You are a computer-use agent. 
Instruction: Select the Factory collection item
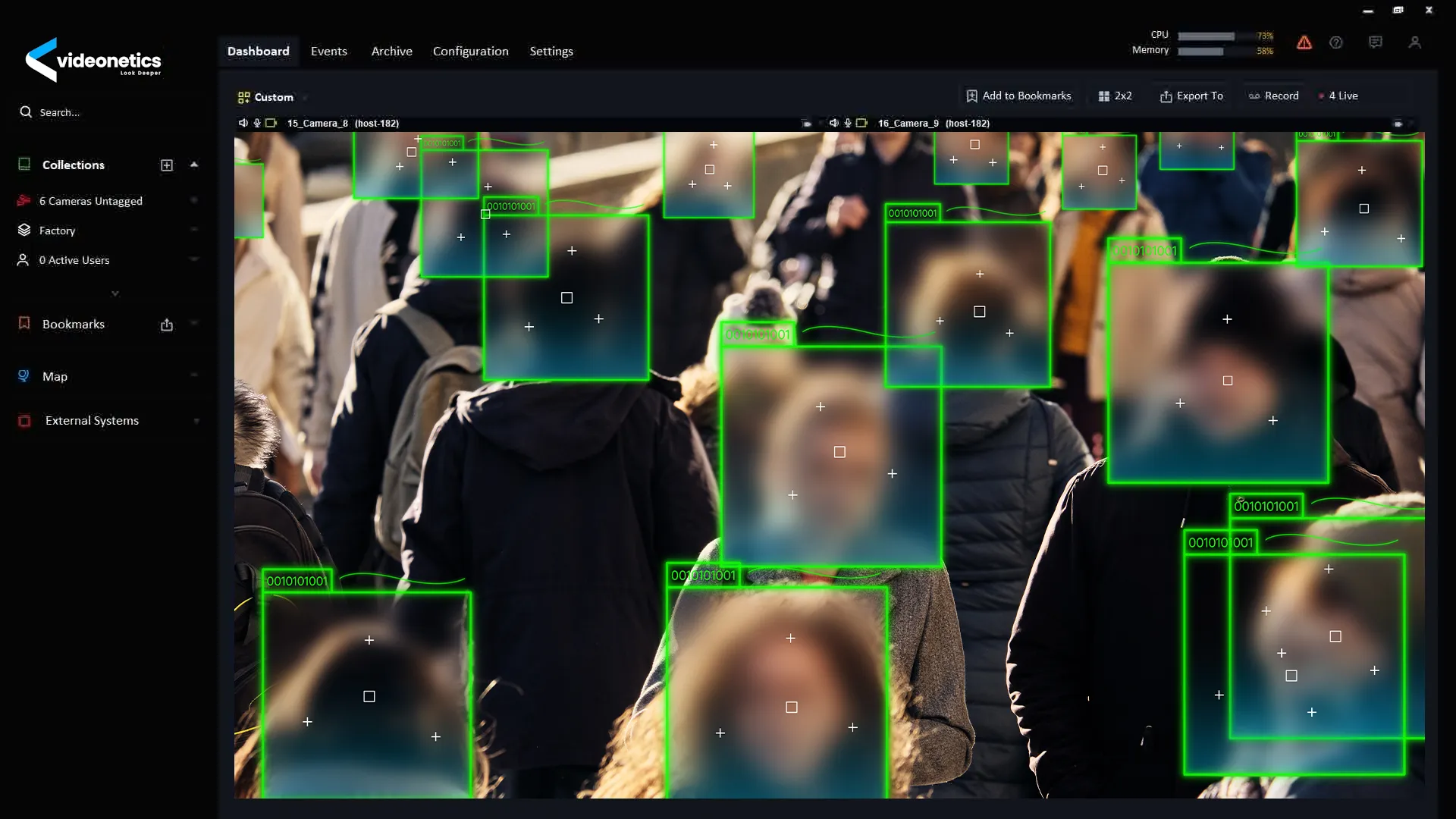click(x=57, y=231)
